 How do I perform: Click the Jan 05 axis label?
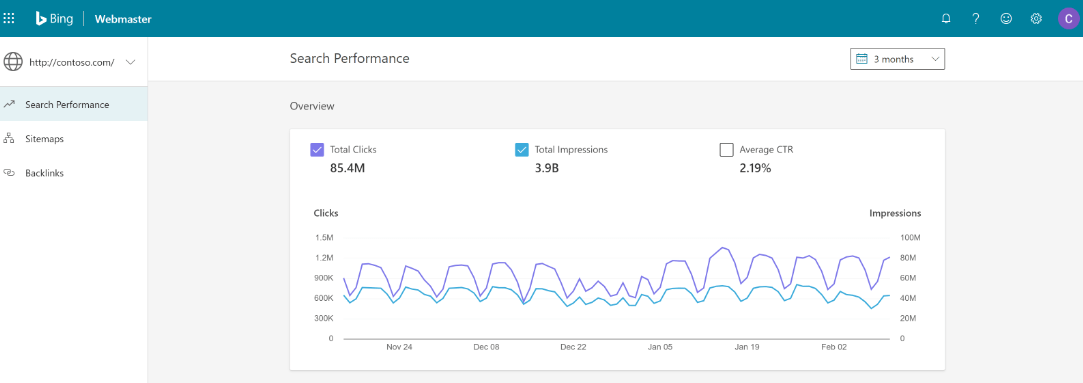tap(660, 347)
